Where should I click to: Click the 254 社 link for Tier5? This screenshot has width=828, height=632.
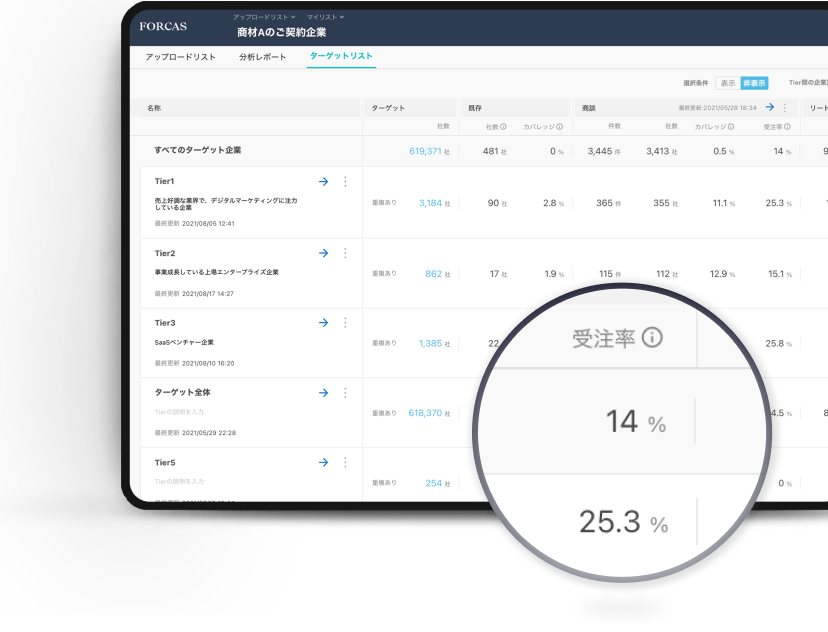437,483
